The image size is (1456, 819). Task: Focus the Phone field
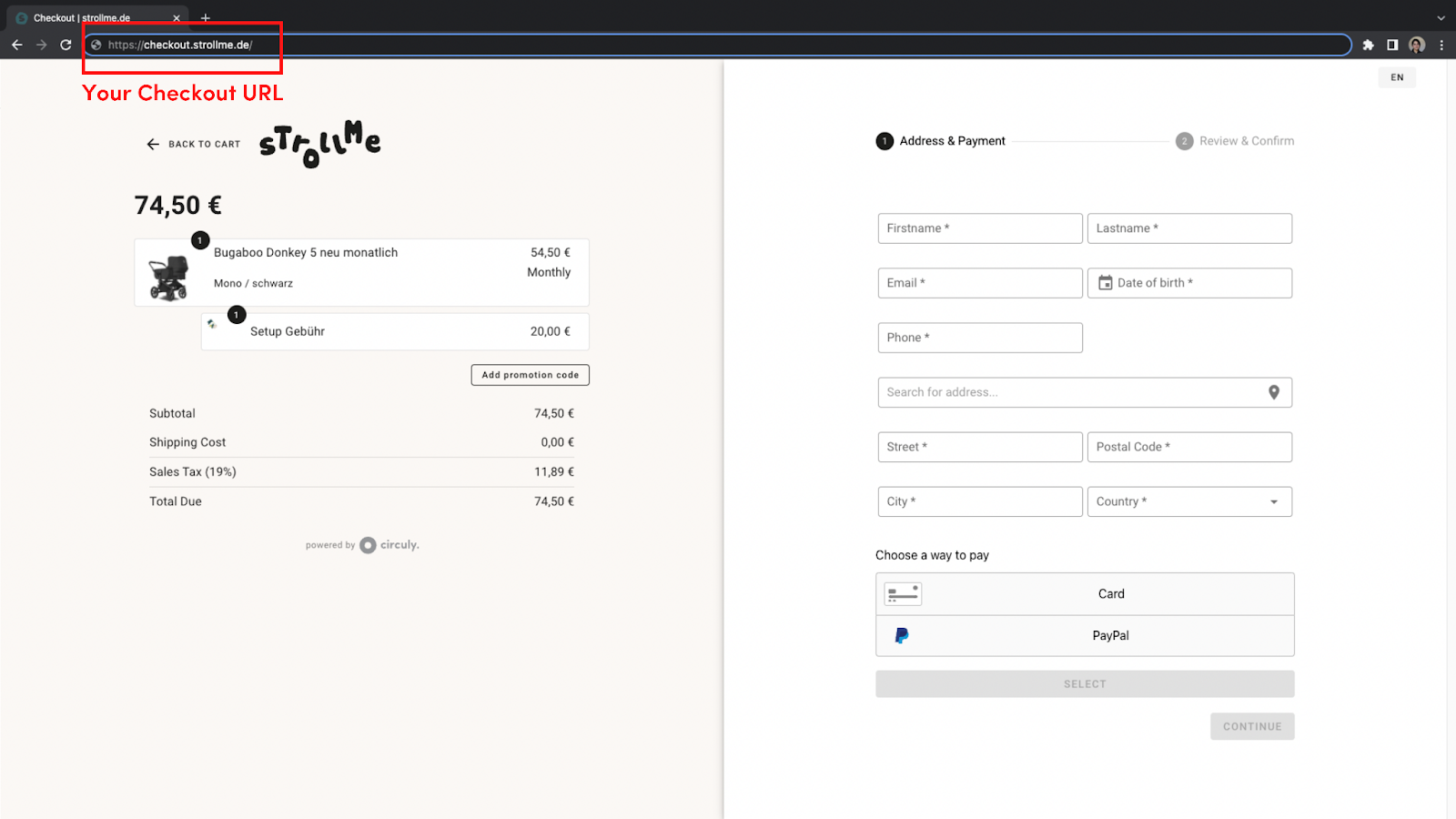(980, 338)
